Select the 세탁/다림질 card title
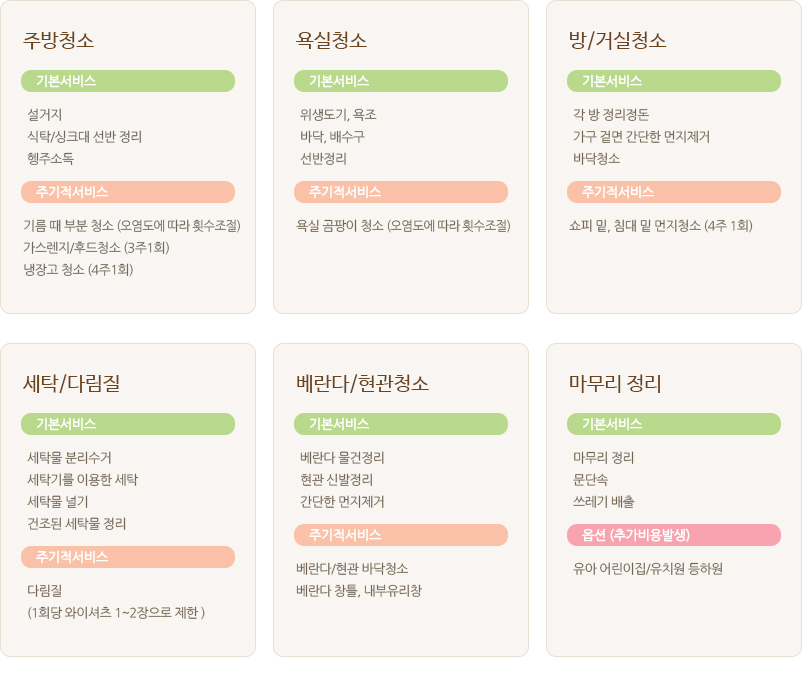Screen dimensions: 802x697 tap(71, 384)
